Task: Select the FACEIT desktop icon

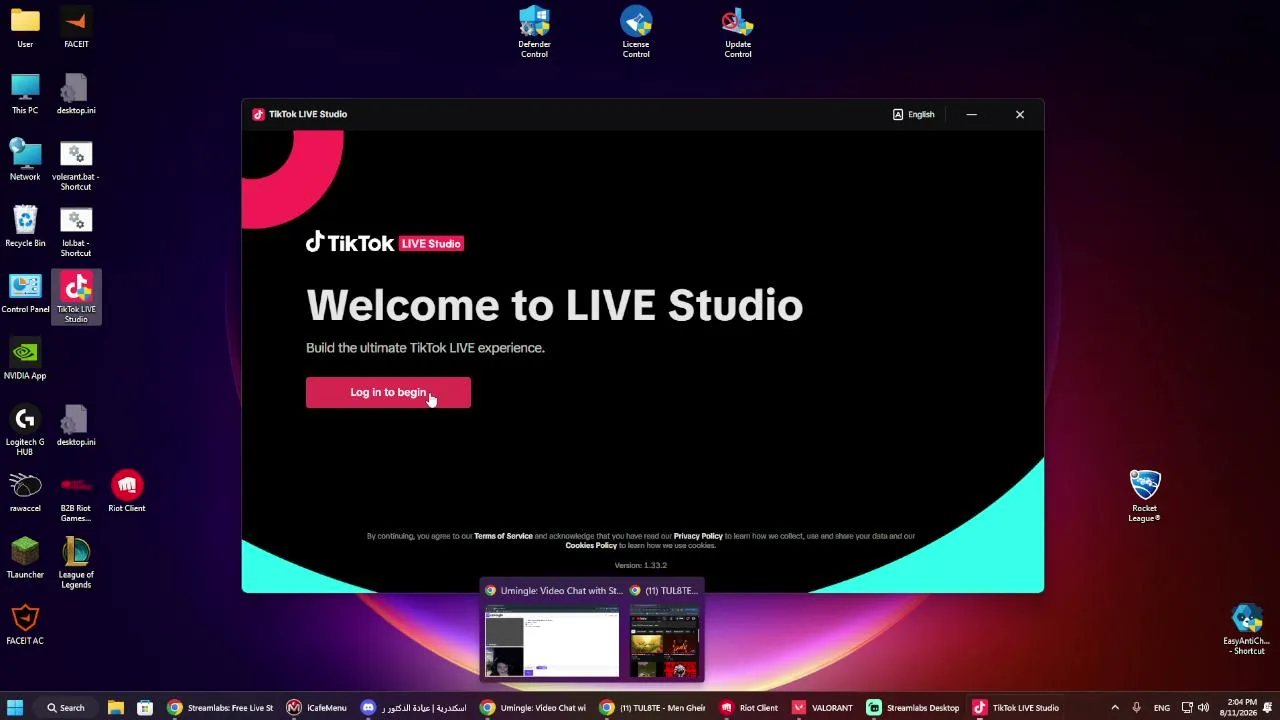Action: [76, 28]
